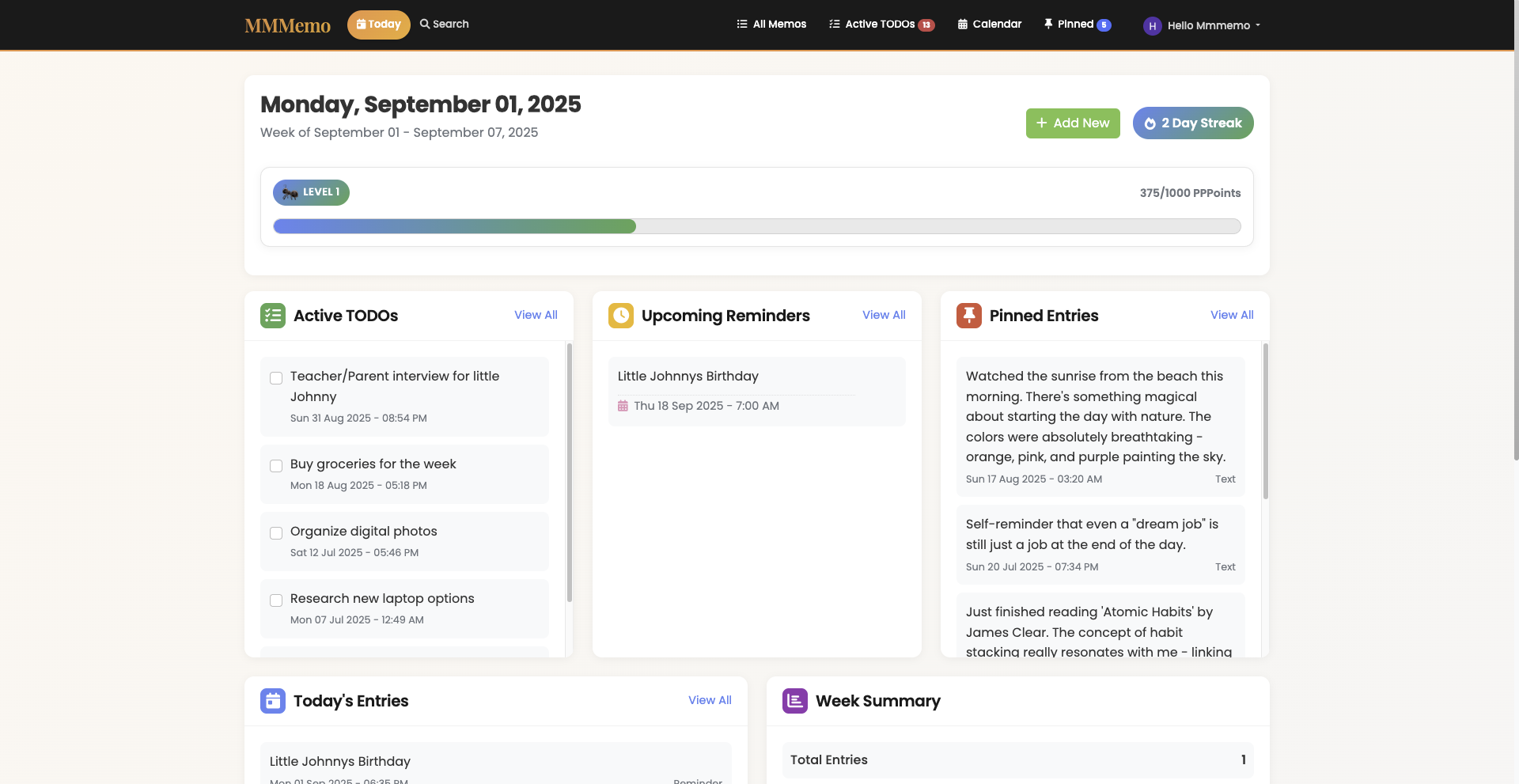Go to the Today page
Screen dimensions: 1519x784
pos(379,25)
